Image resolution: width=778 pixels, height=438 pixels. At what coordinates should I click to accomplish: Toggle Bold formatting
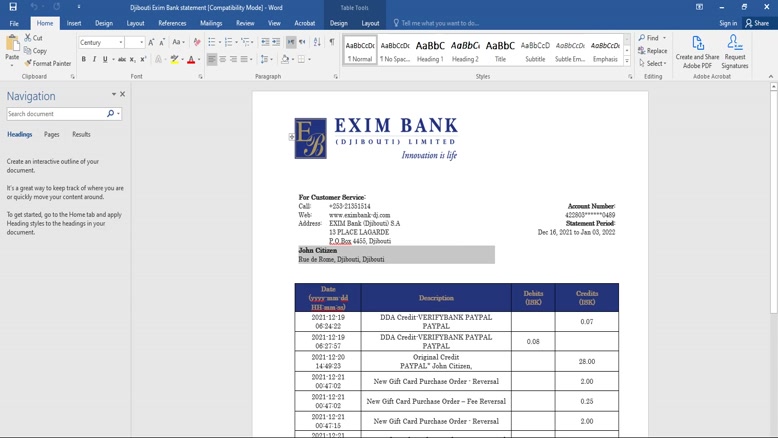pyautogui.click(x=84, y=59)
